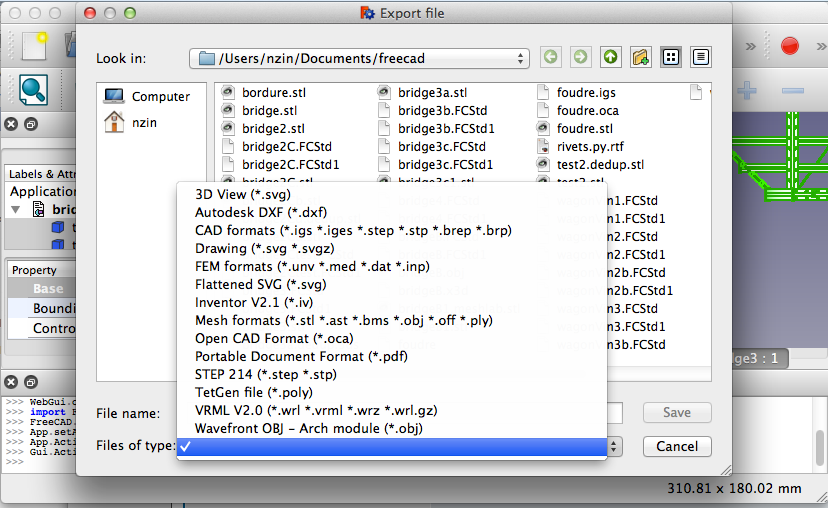Viewport: 828px width, 508px height.
Task: Choose Open CAD Format (*.oca) type
Action: click(392, 338)
